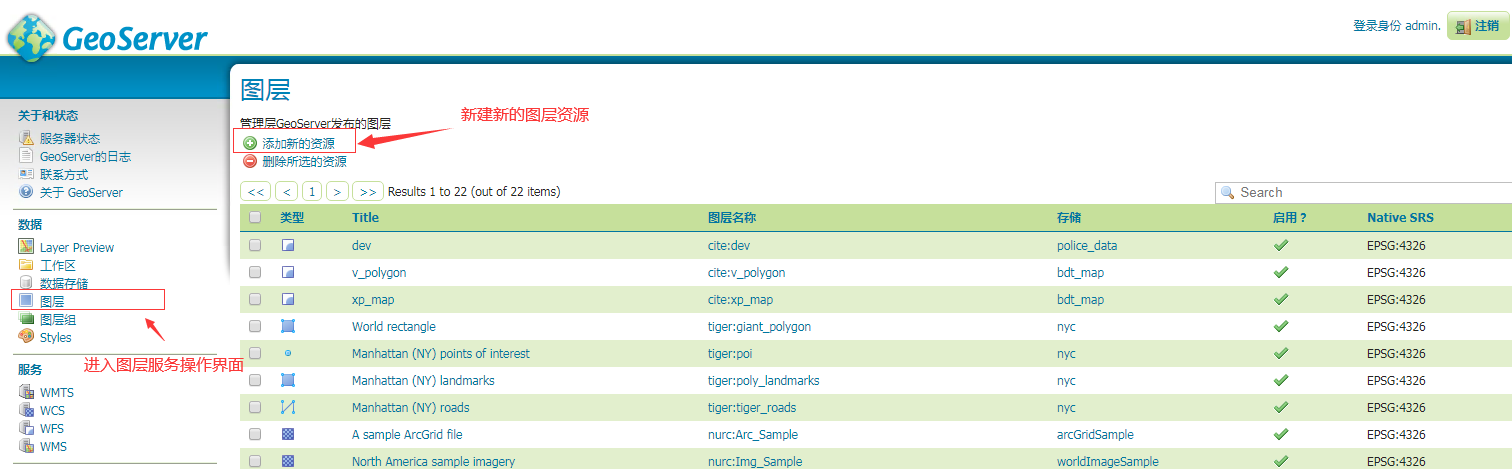Check the xp_map layer checkbox
The height and width of the screenshot is (469, 1512).
255,299
